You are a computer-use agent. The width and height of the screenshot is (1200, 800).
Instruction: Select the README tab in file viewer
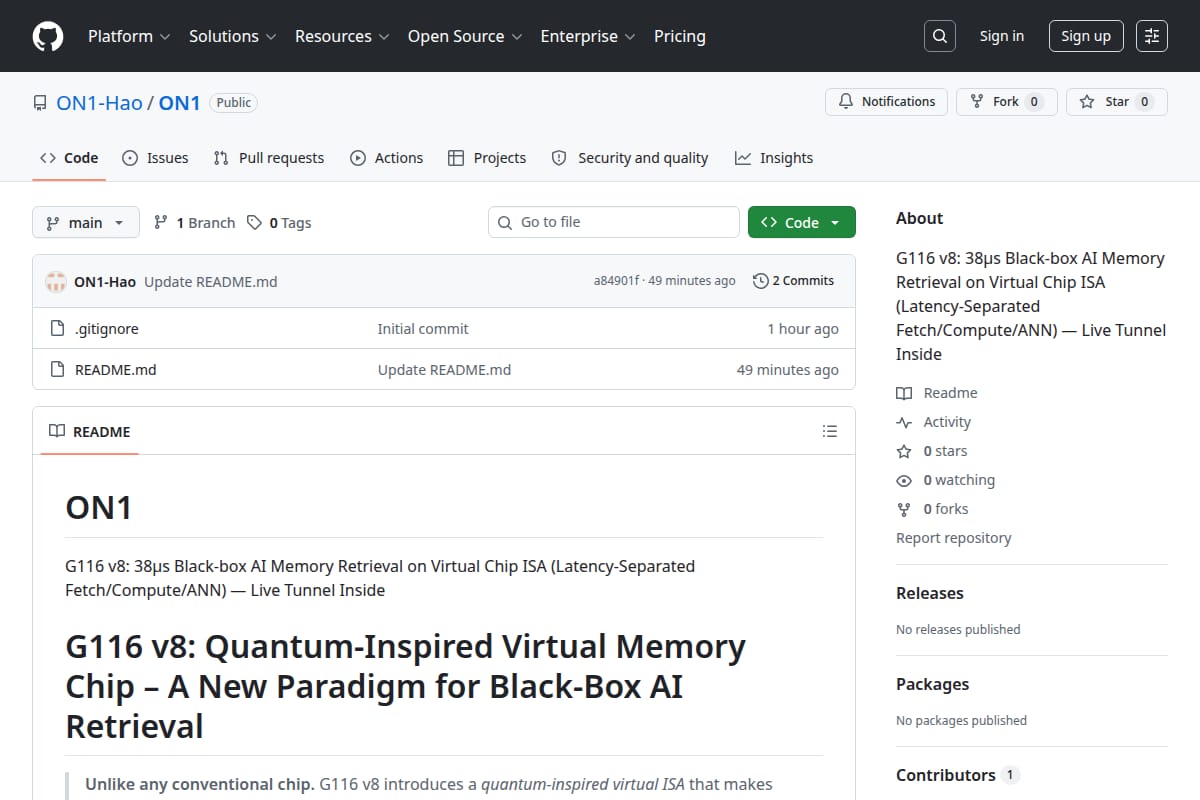pyautogui.click(x=90, y=432)
